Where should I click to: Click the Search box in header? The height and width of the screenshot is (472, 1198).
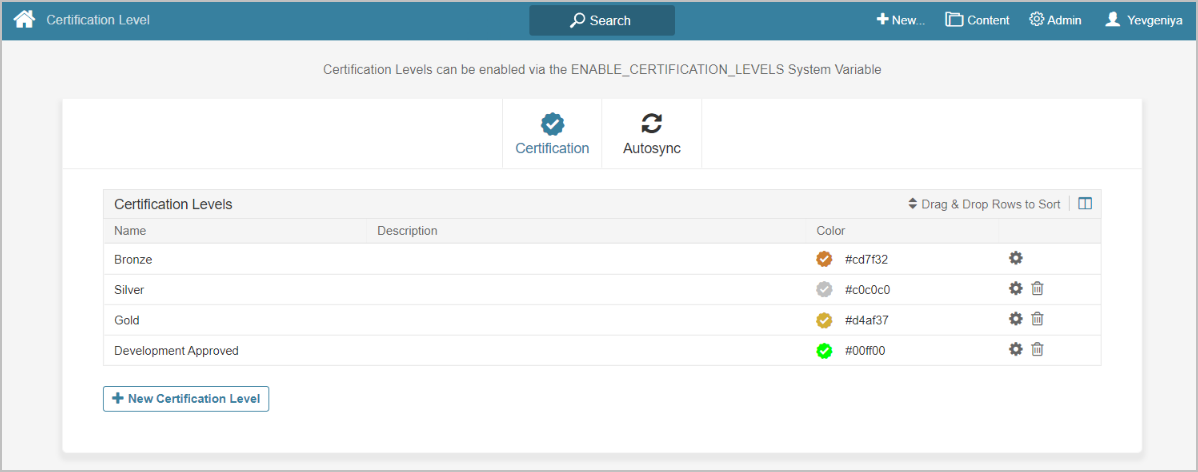602,20
